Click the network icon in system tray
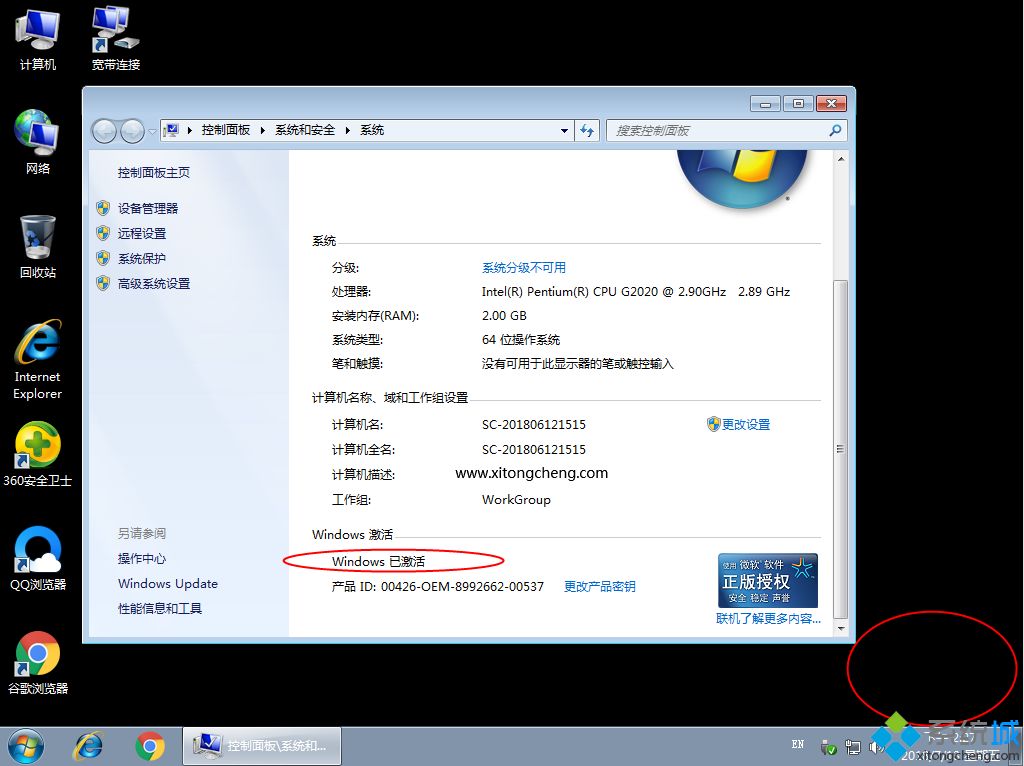Viewport: 1024px width, 766px height. tap(853, 746)
